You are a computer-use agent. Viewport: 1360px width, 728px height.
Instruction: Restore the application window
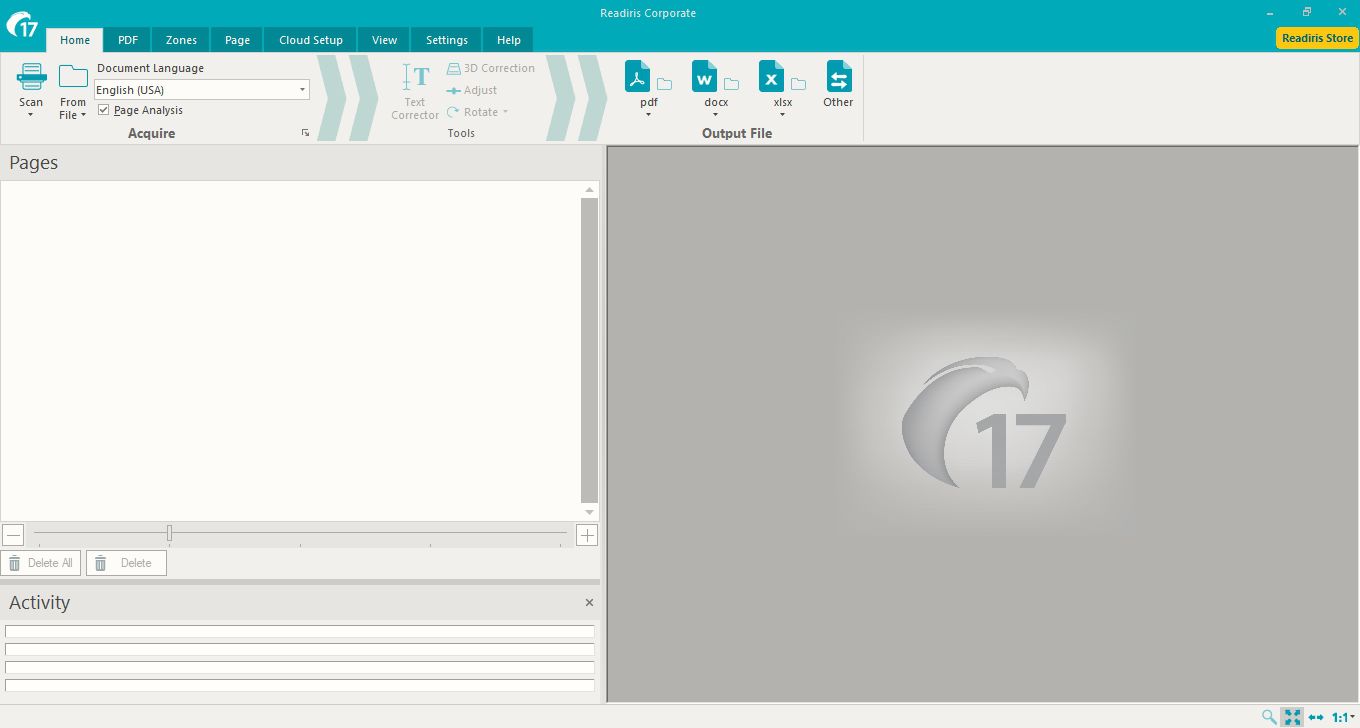1306,12
